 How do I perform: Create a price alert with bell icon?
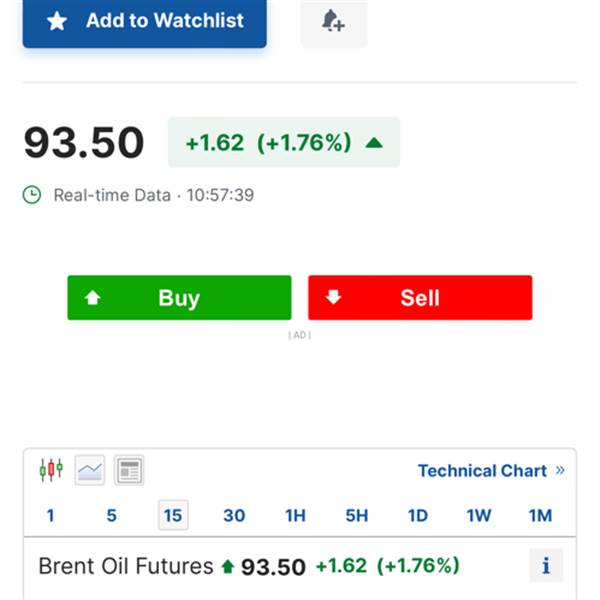pyautogui.click(x=334, y=22)
